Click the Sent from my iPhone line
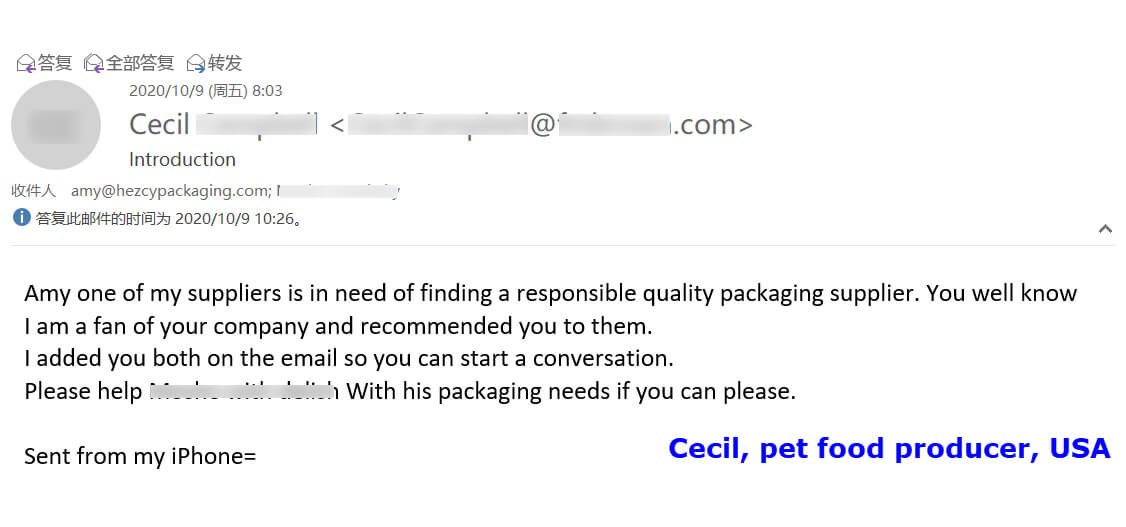 pos(140,457)
